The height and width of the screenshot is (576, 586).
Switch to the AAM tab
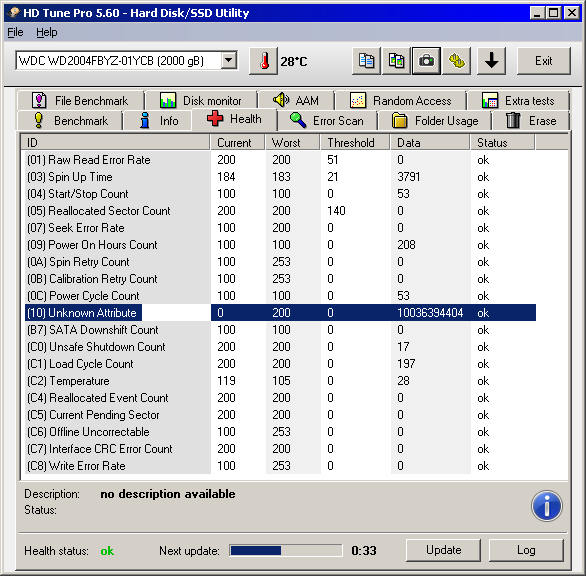tap(296, 101)
